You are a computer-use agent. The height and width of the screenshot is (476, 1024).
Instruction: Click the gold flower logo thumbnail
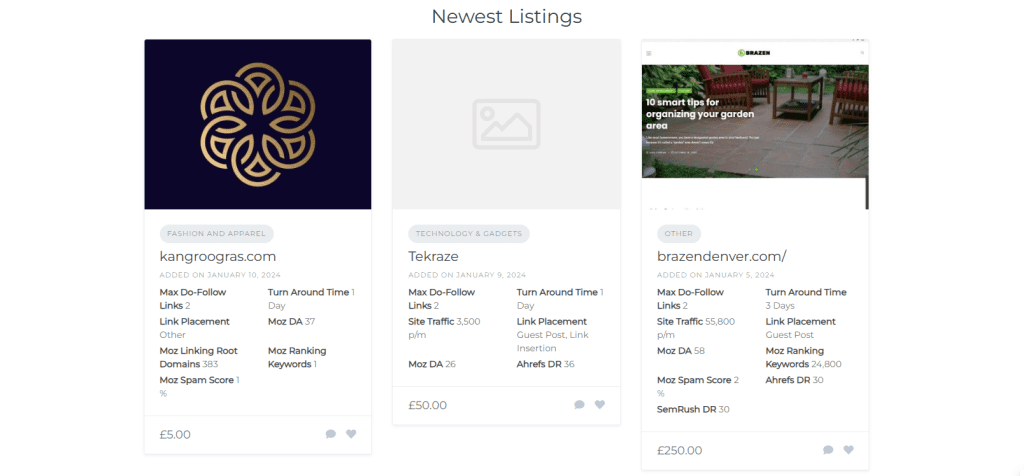pyautogui.click(x=258, y=124)
